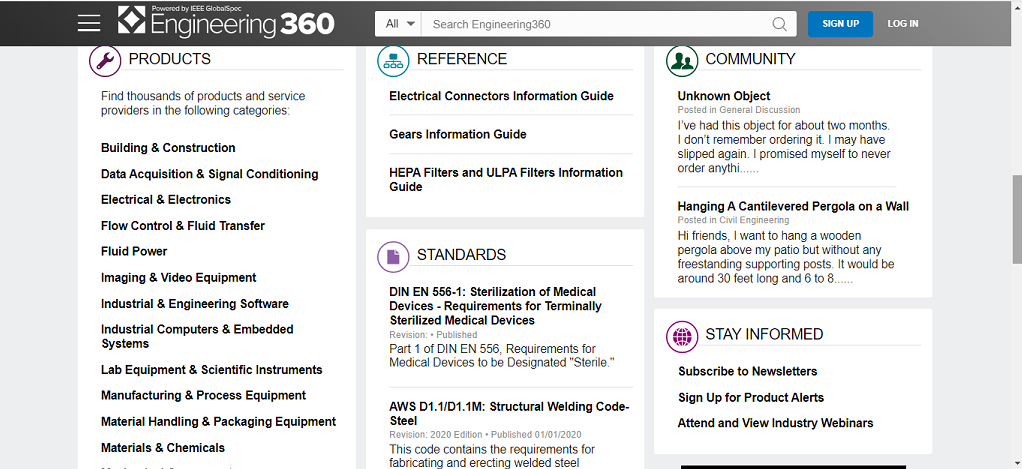The height and width of the screenshot is (469, 1022).
Task: Open the Building & Construction category
Action: pyautogui.click(x=168, y=148)
